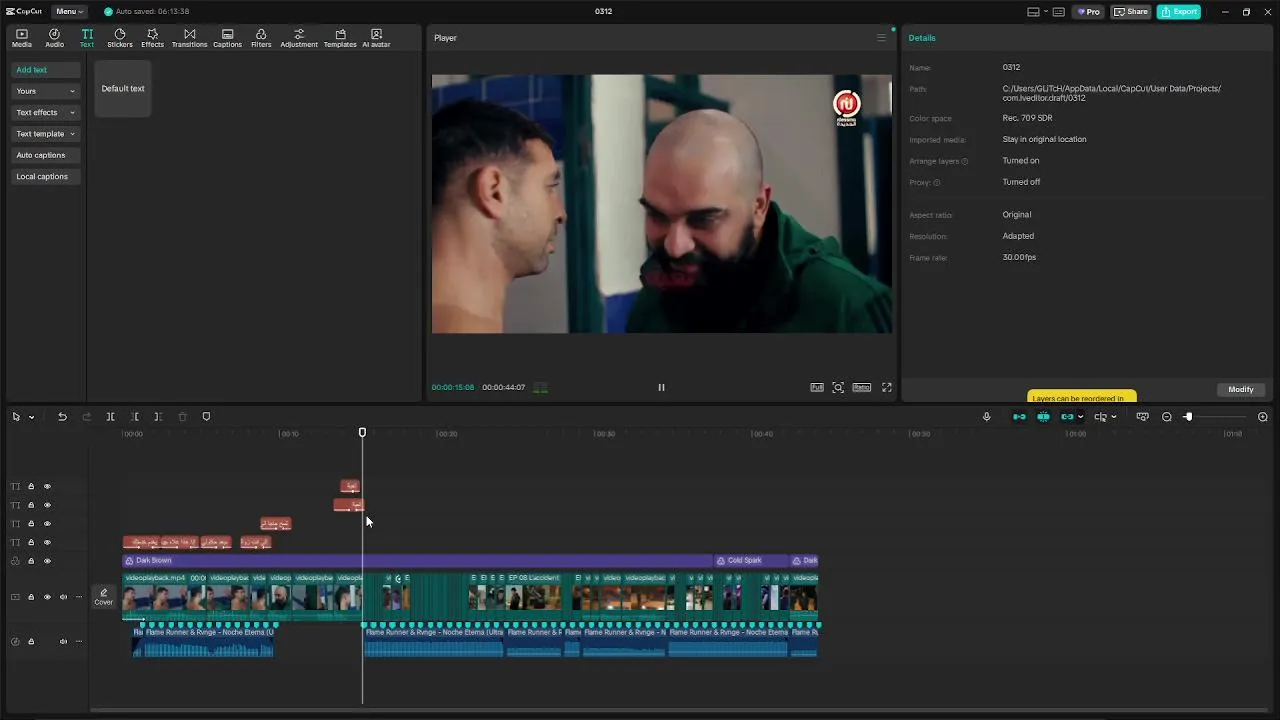Open the Captions tab
The height and width of the screenshot is (720, 1280).
(227, 38)
